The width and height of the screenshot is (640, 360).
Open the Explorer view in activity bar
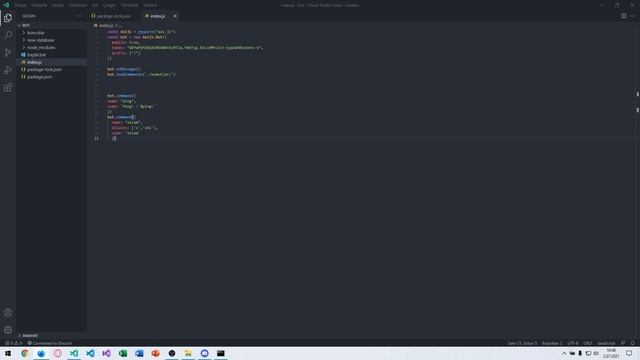[8, 18]
